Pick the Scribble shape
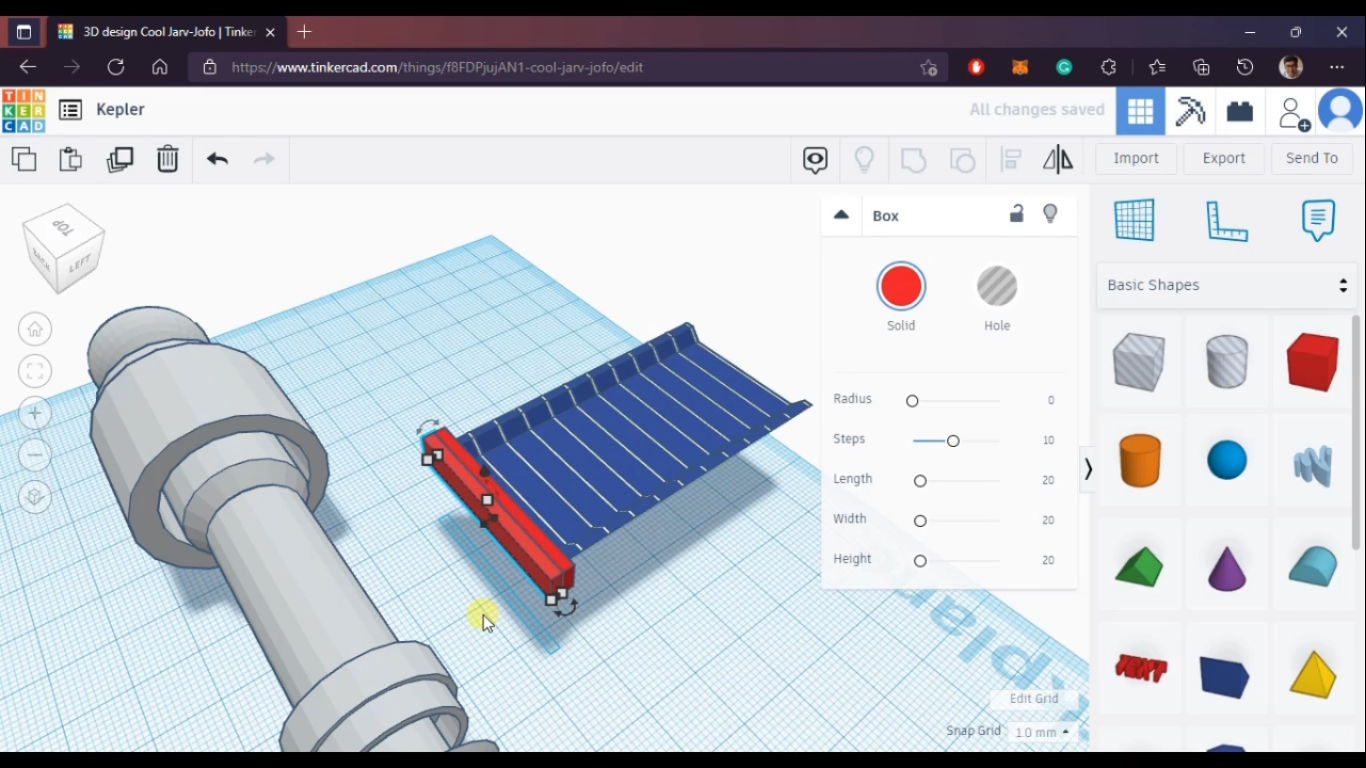Screen dimensions: 1366x768 [1313, 463]
